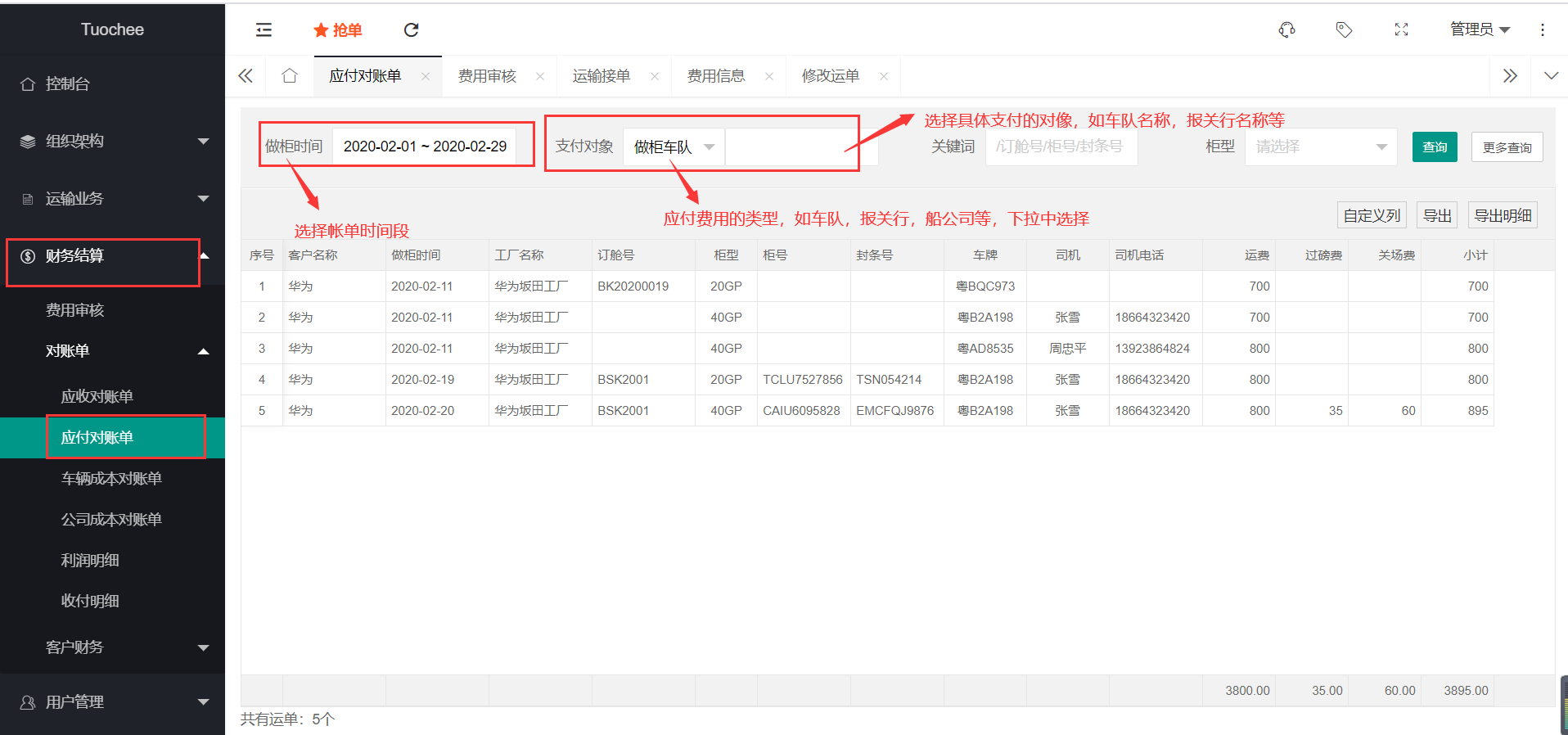Click the 做柜时间 date range field

point(425,147)
